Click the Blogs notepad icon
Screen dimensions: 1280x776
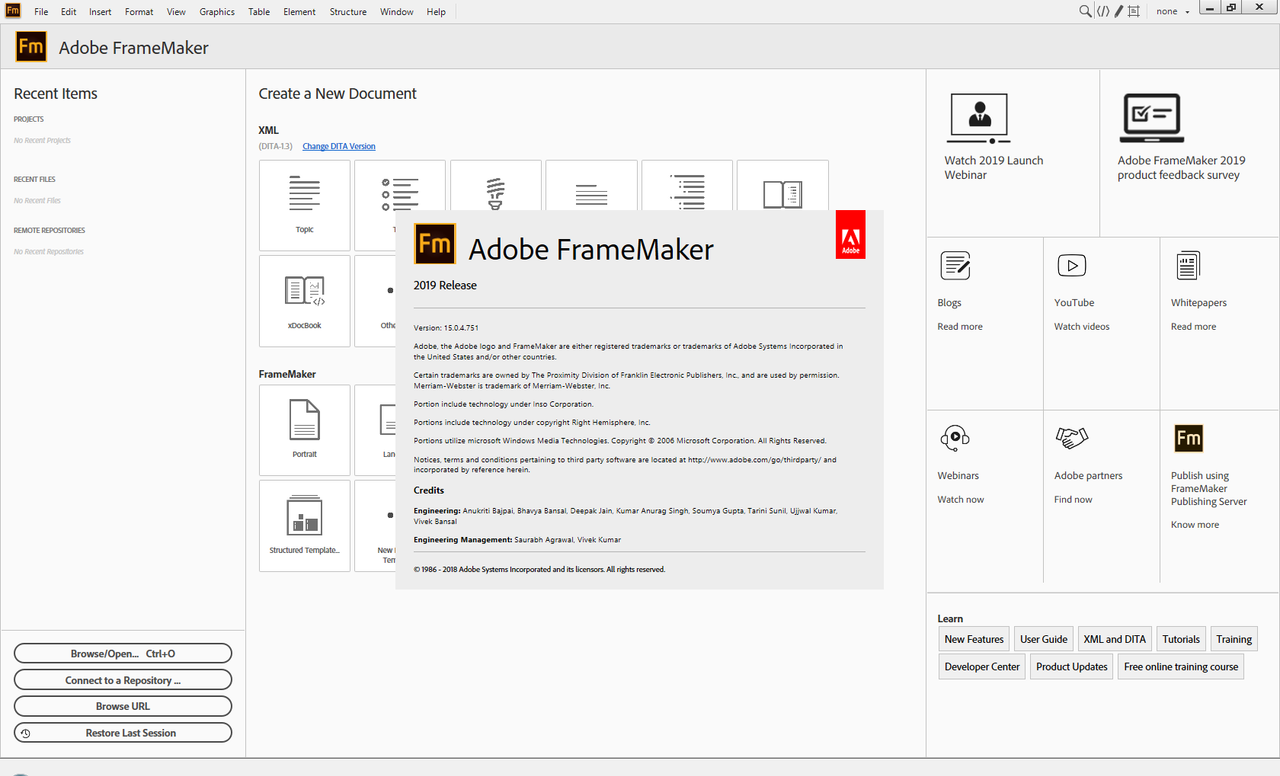(955, 265)
